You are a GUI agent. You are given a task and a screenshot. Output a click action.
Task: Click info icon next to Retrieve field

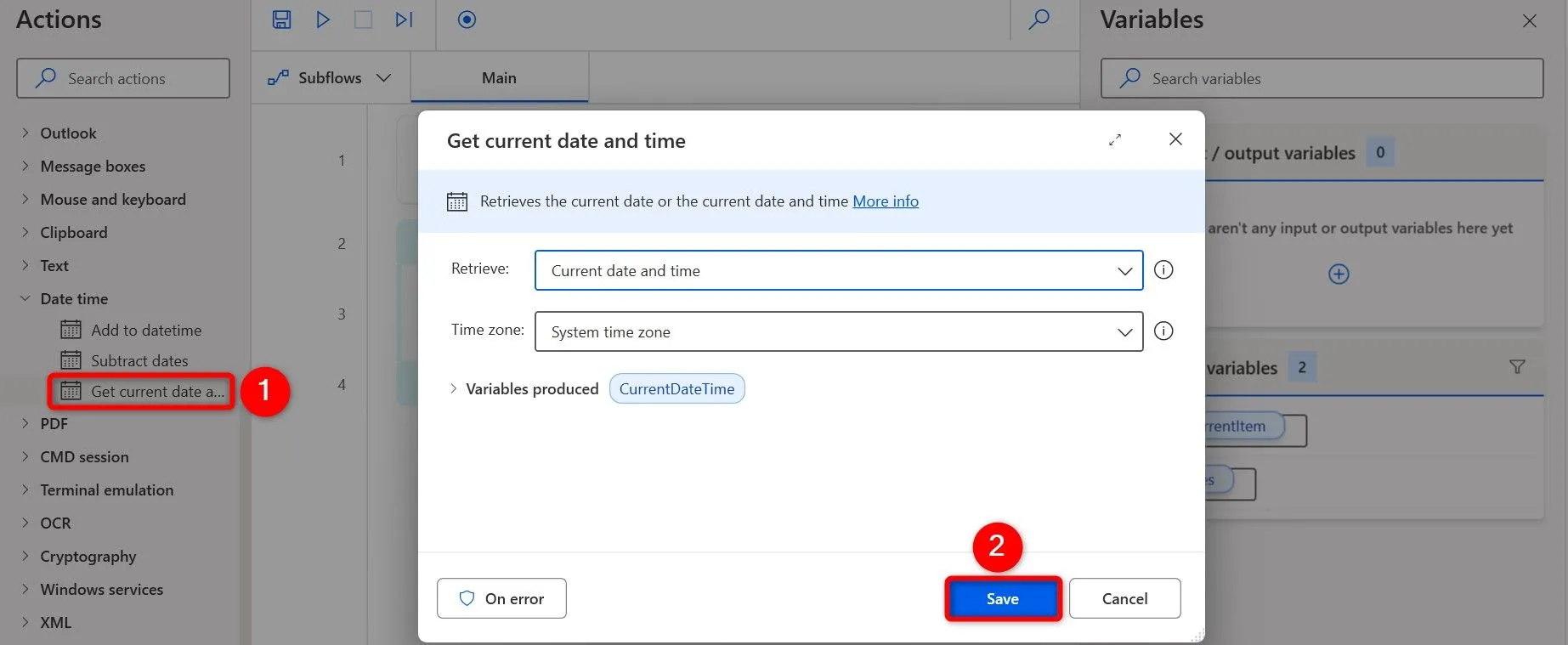coord(1163,270)
